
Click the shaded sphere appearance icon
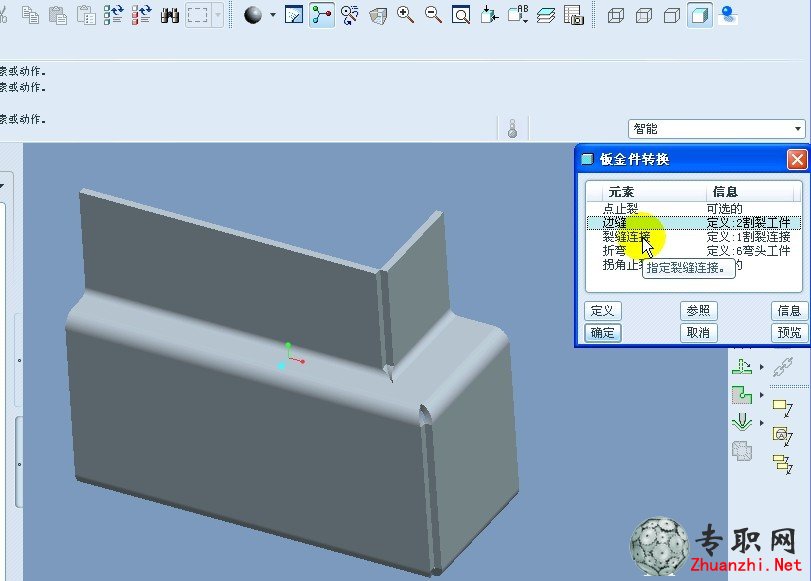tap(253, 15)
